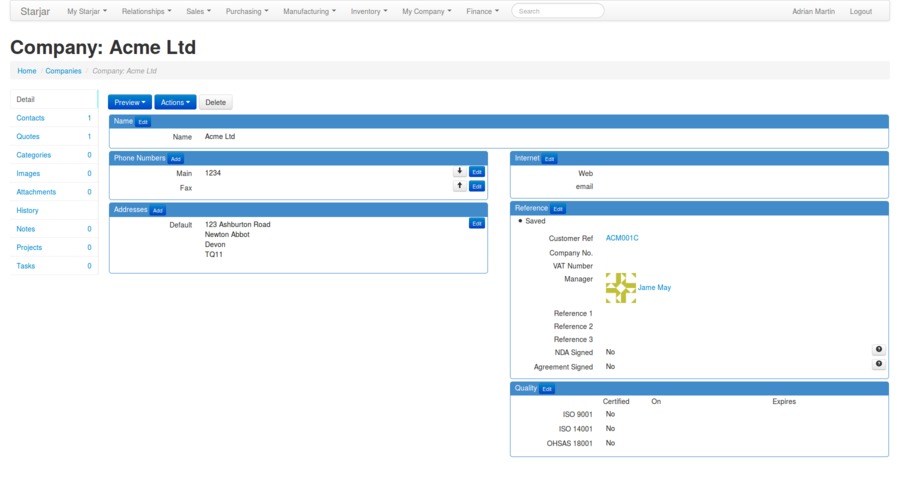The width and height of the screenshot is (900, 500).
Task: Add a new address entry
Action: (x=158, y=211)
